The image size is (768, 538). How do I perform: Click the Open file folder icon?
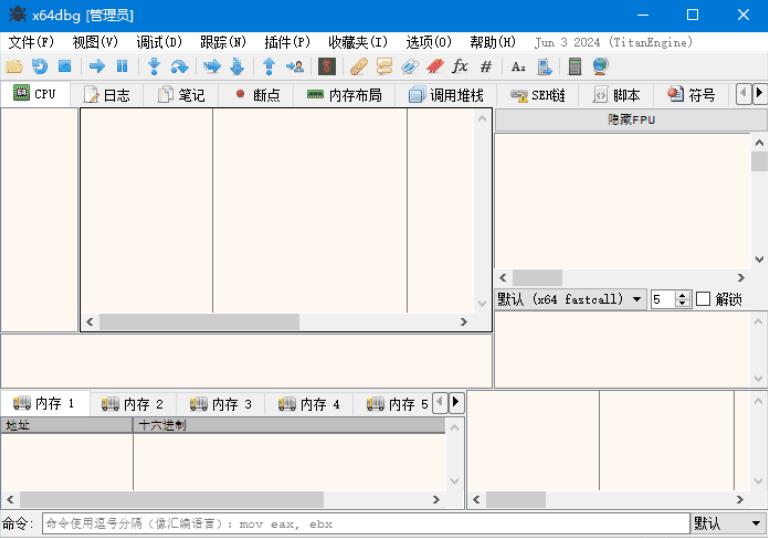click(x=14, y=66)
